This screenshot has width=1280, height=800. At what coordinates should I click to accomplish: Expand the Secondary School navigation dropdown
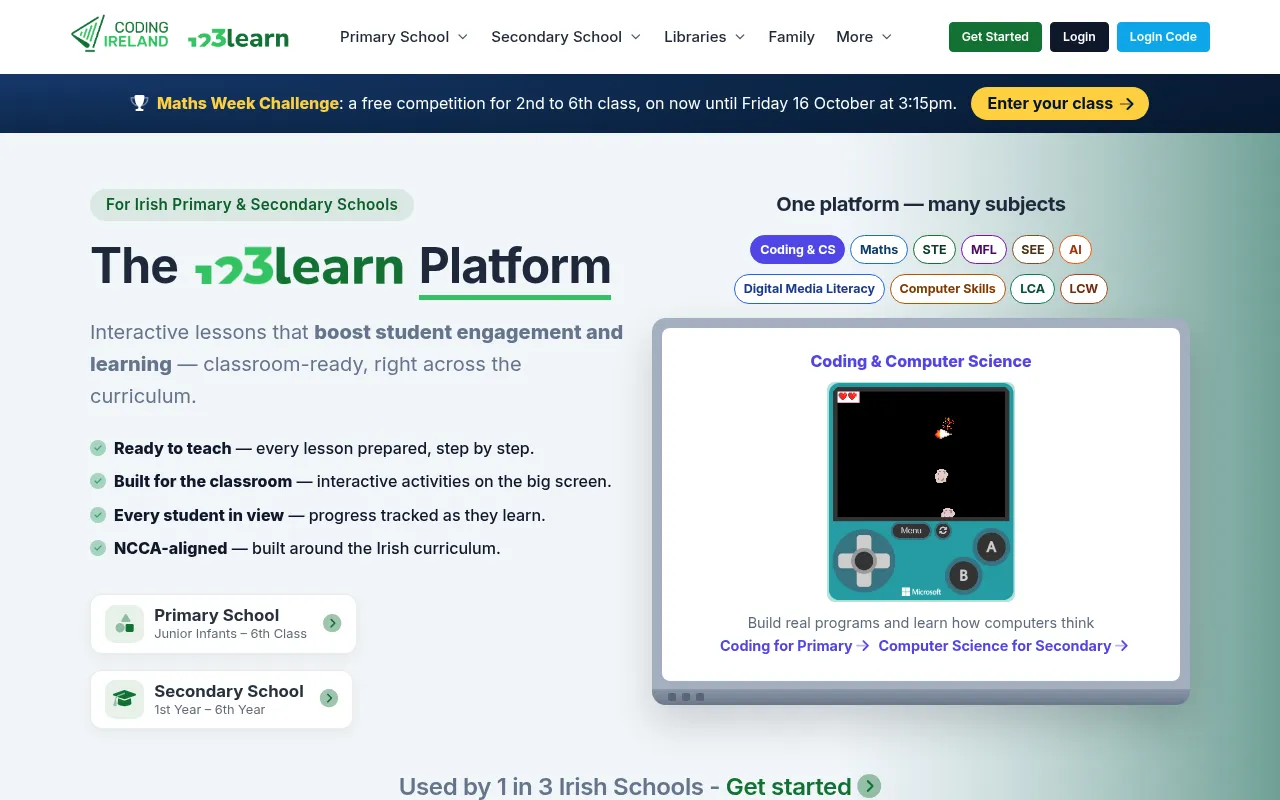click(566, 37)
